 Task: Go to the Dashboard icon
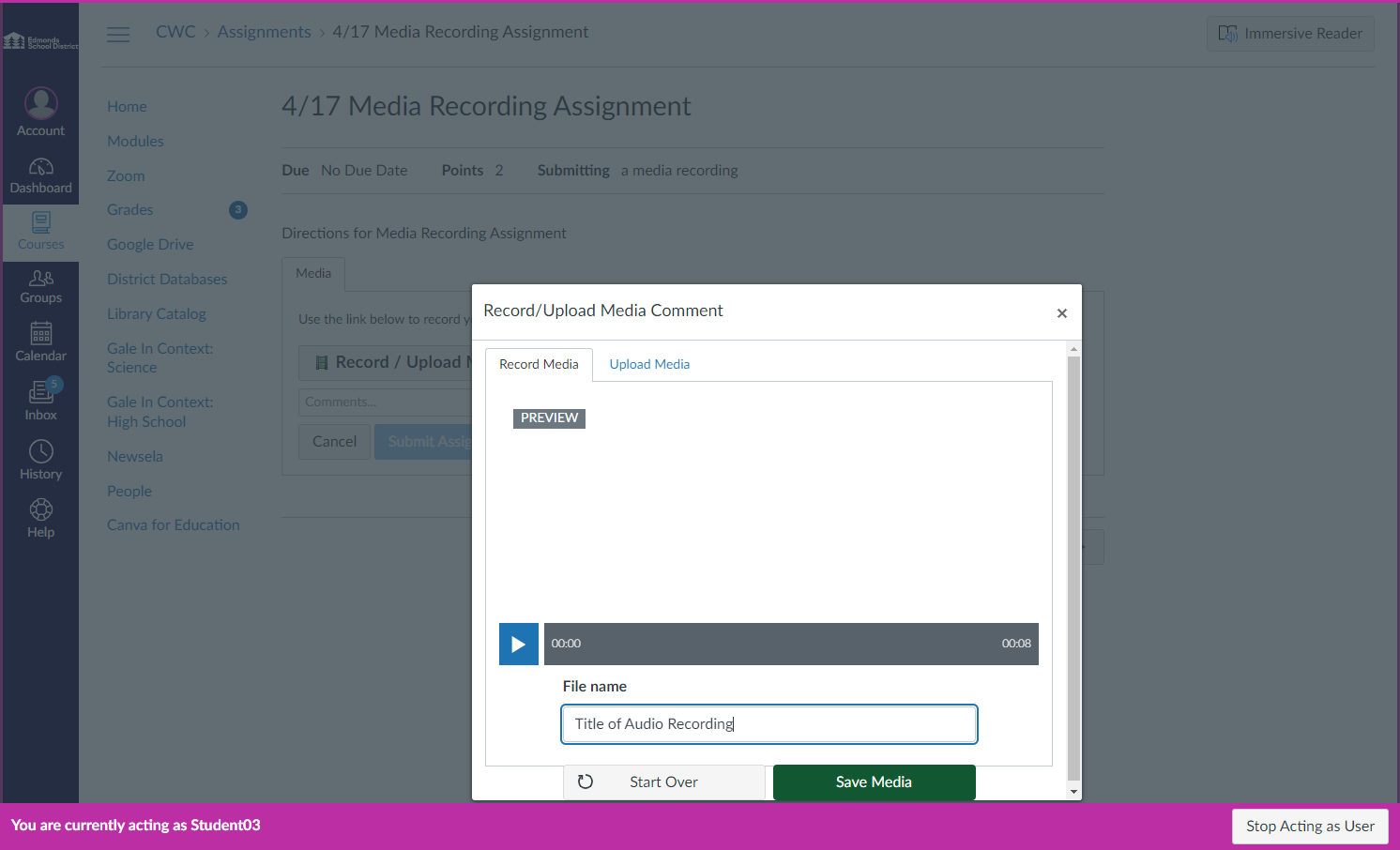pyautogui.click(x=41, y=167)
